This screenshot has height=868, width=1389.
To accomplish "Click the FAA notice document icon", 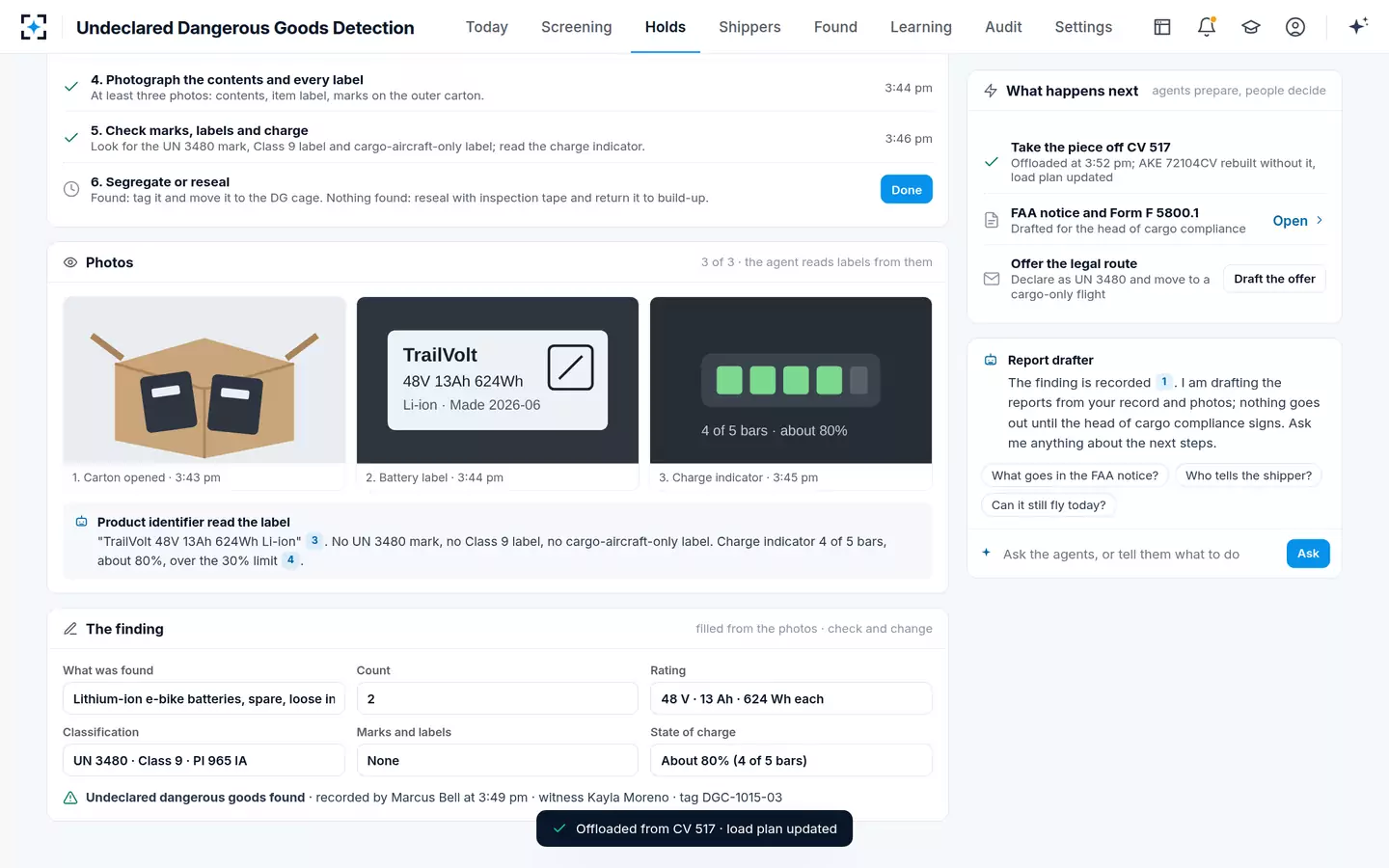I will pos(992,220).
